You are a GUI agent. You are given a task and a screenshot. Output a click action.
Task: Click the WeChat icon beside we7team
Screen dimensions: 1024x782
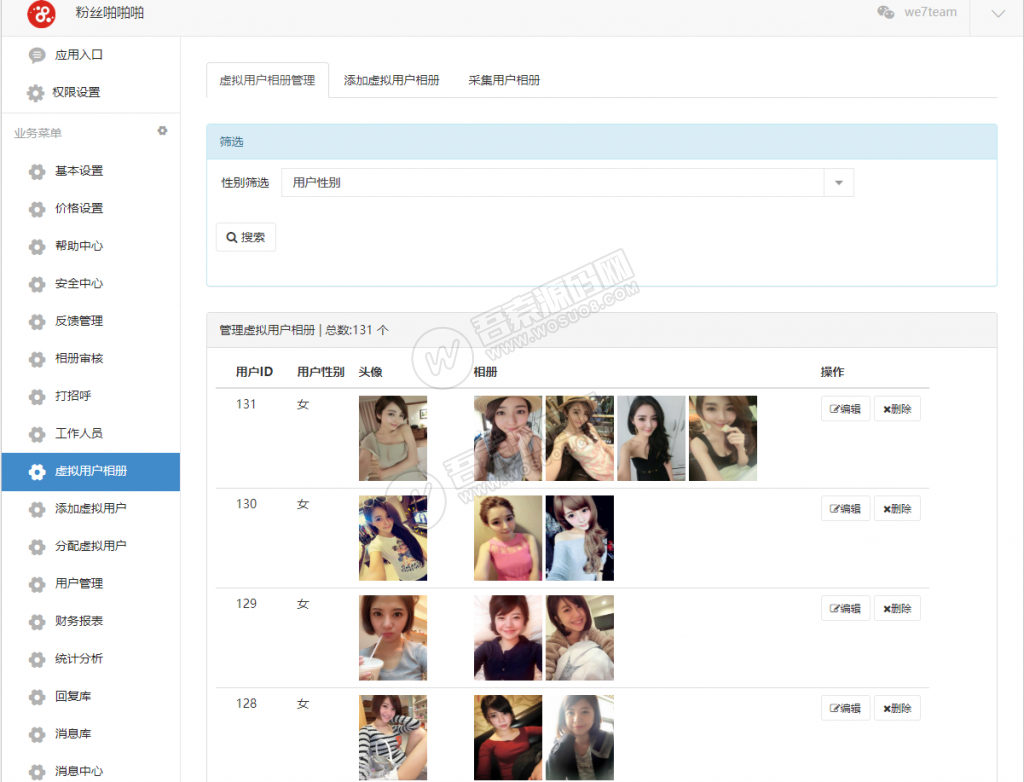click(x=885, y=12)
